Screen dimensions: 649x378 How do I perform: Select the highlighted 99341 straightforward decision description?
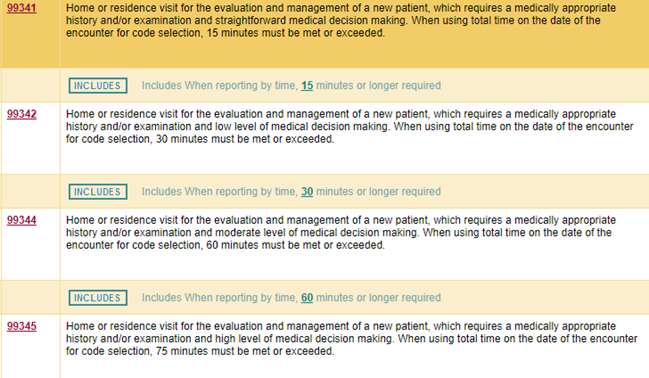(x=341, y=21)
